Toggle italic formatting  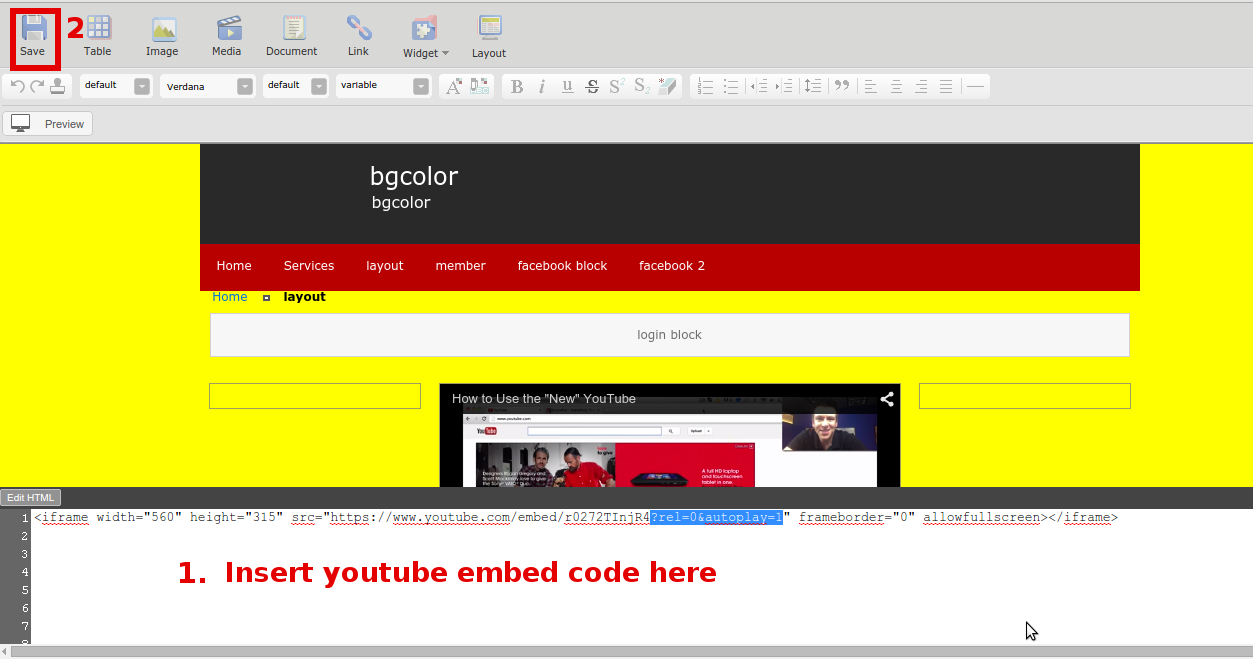pos(542,87)
